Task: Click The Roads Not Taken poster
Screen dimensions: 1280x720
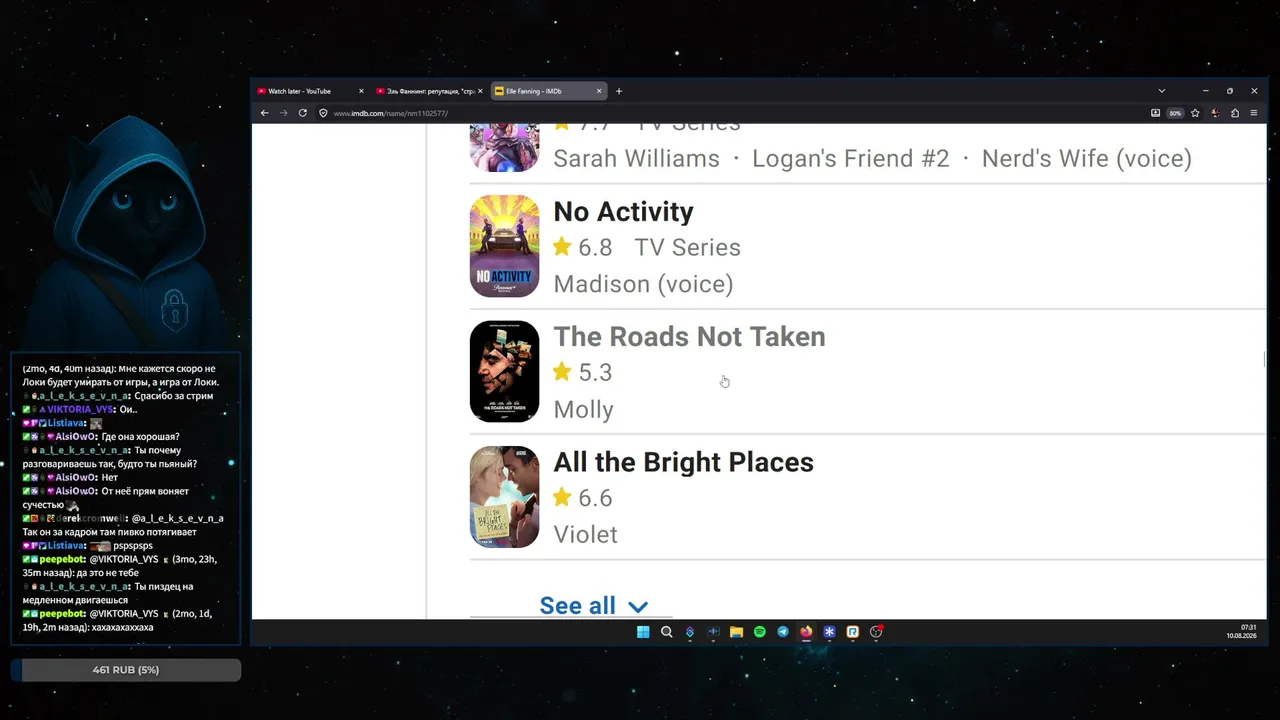Action: tap(504, 371)
